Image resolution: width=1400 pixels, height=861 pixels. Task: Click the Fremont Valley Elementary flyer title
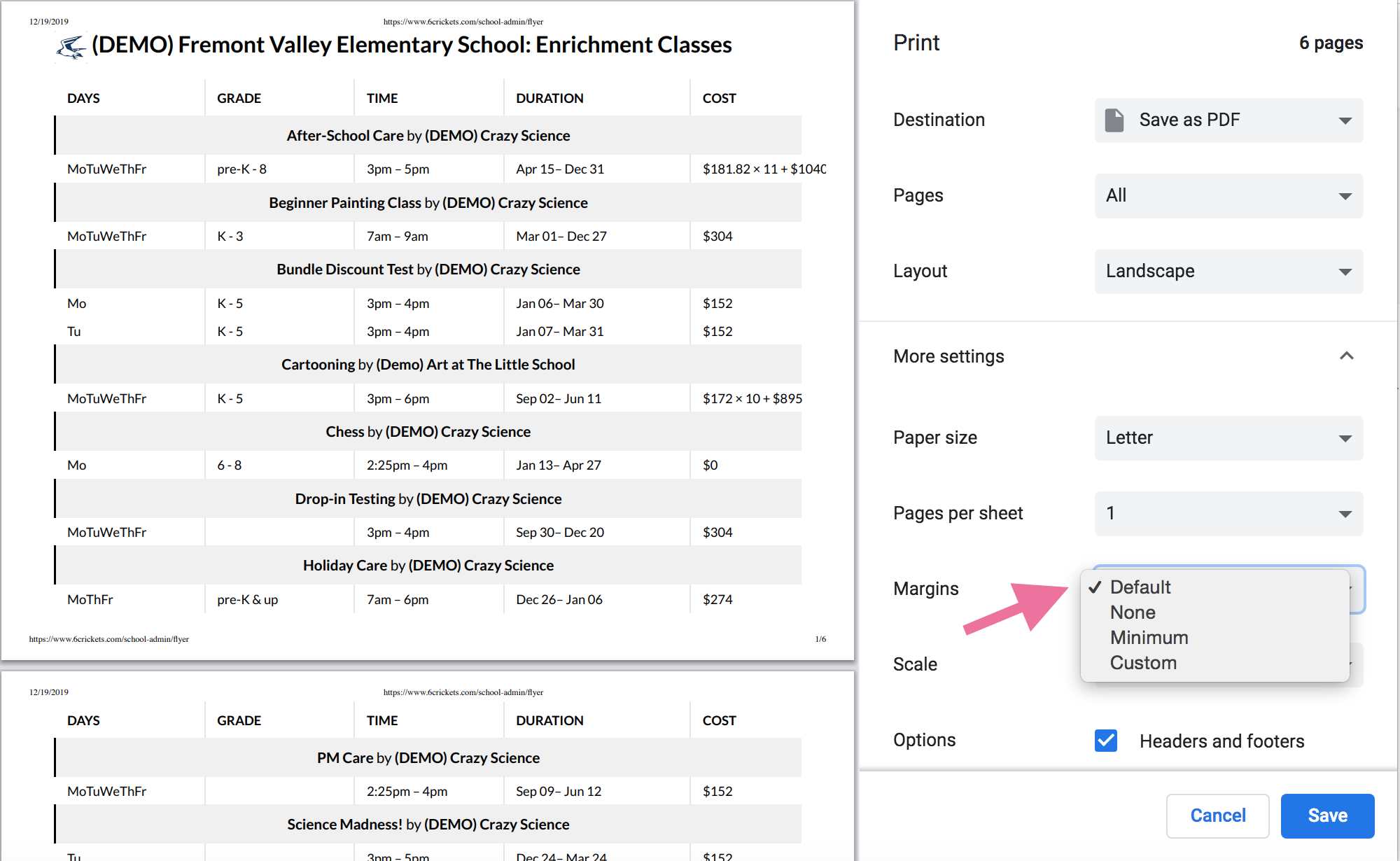[412, 45]
